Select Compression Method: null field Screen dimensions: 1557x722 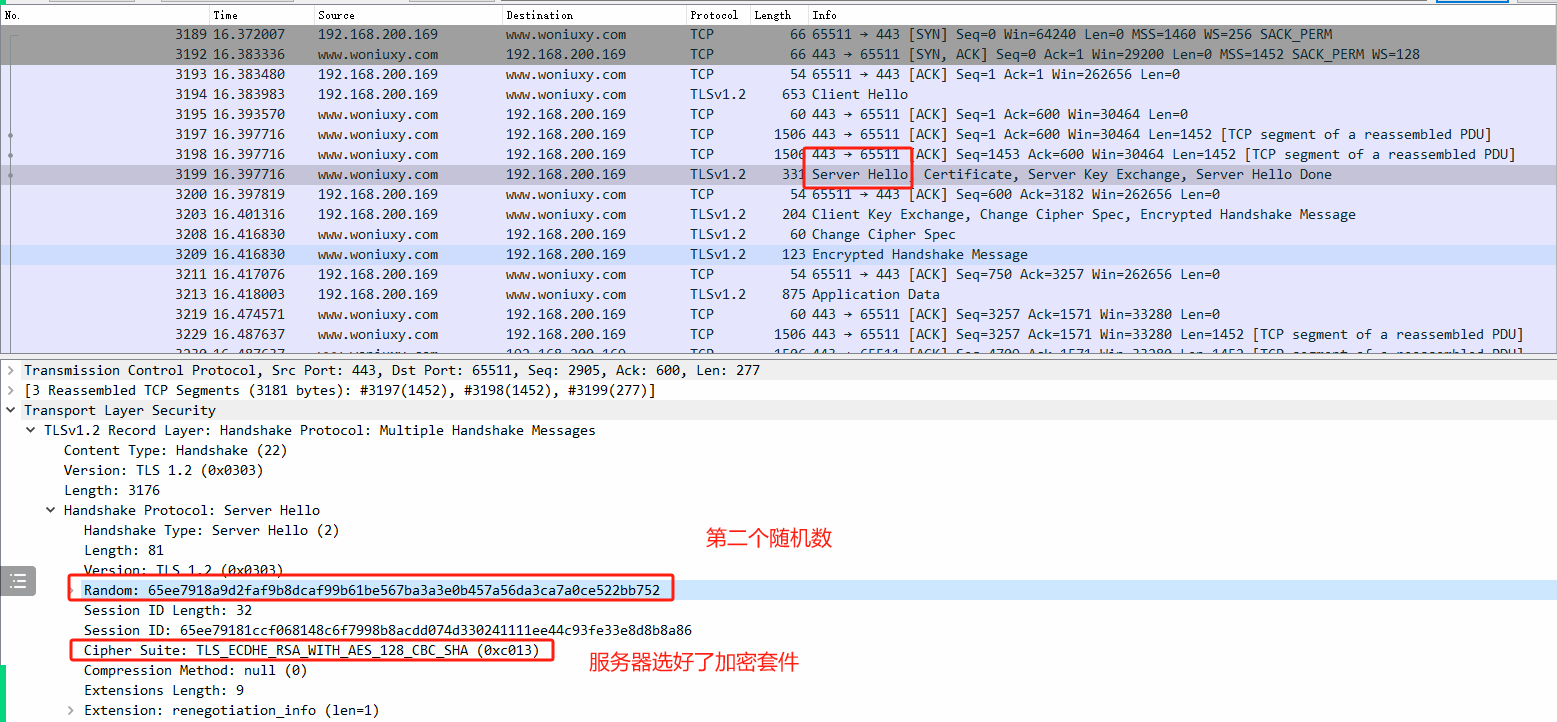pos(196,670)
